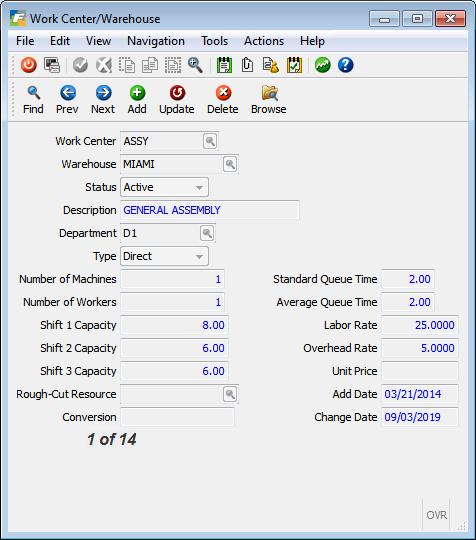Open Warehouse lookup magnifier
Viewport: 476px width, 540px height.
click(230, 164)
